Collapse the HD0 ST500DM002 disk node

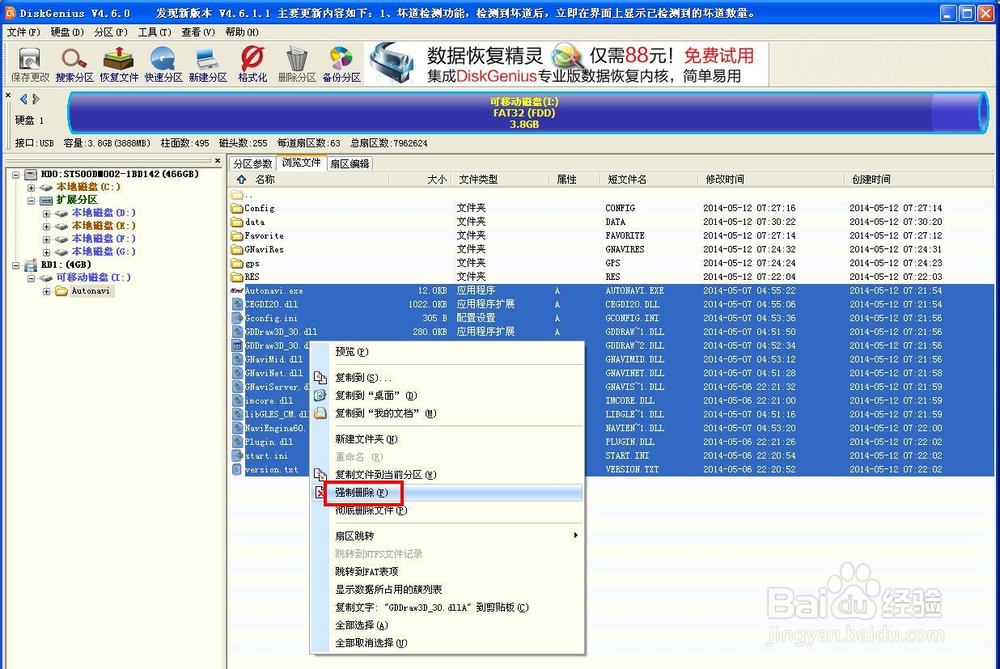coord(16,174)
